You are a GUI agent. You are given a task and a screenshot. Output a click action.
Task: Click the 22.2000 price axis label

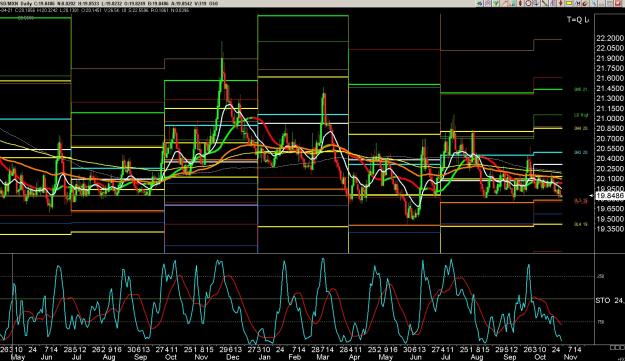coord(609,38)
